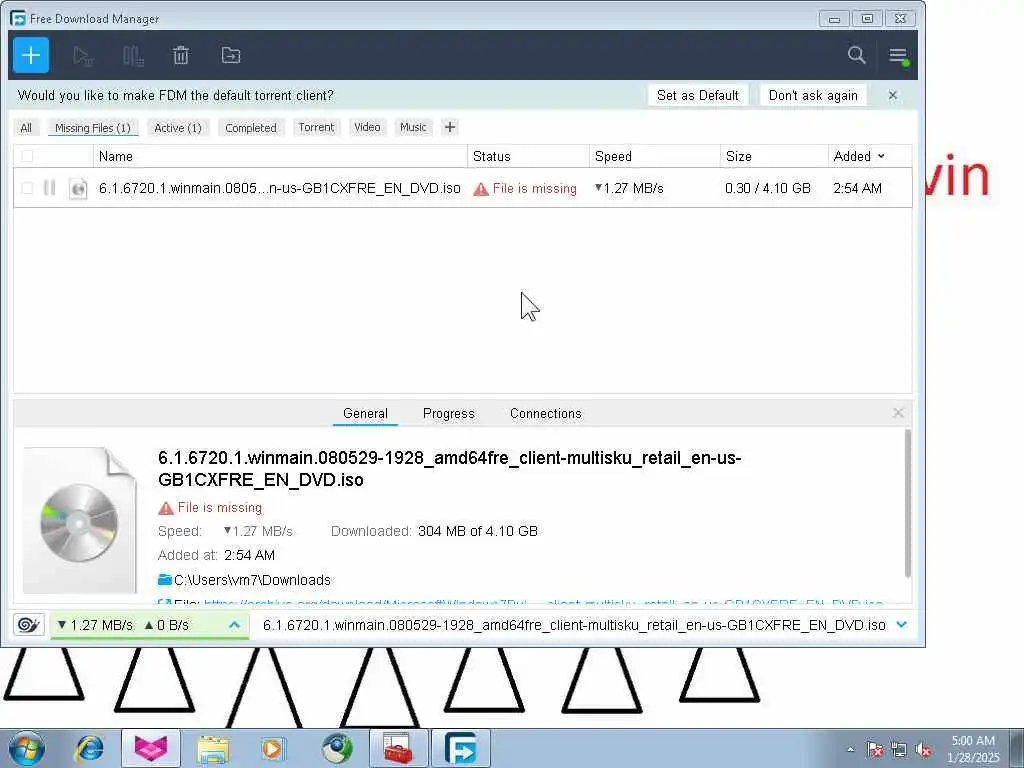Screen dimensions: 1024x768
Task: Open the pink fox app on taskbar
Action: [151, 748]
